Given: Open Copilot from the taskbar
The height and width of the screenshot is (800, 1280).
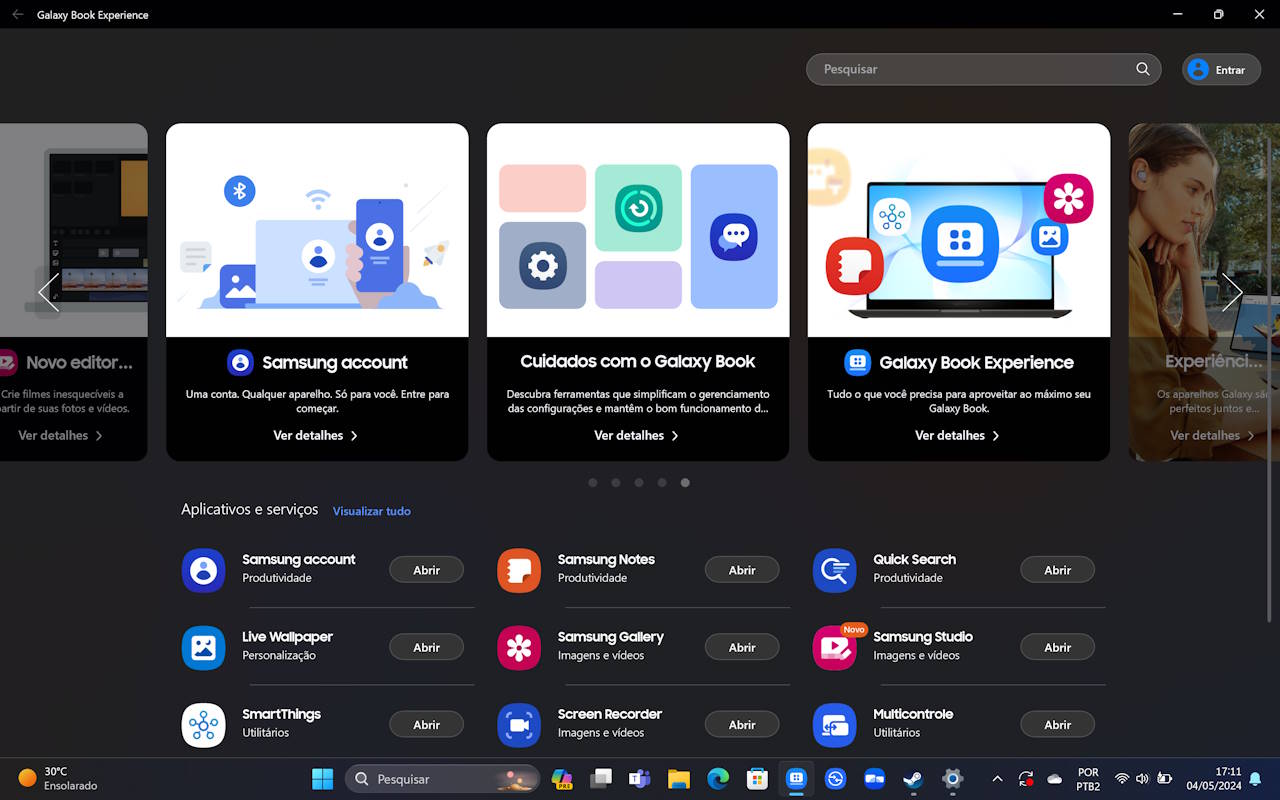Looking at the screenshot, I should [562, 779].
